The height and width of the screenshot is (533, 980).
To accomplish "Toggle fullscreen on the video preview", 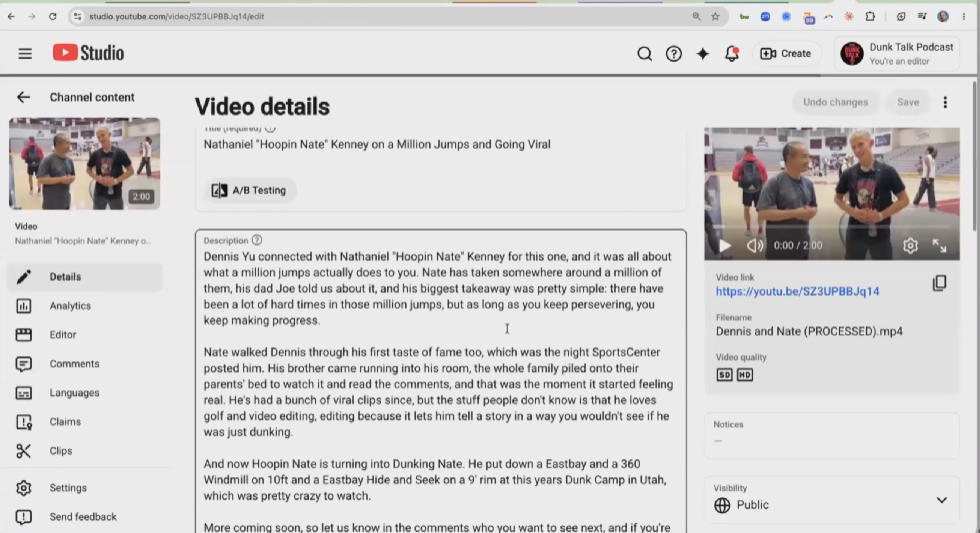I will point(939,246).
